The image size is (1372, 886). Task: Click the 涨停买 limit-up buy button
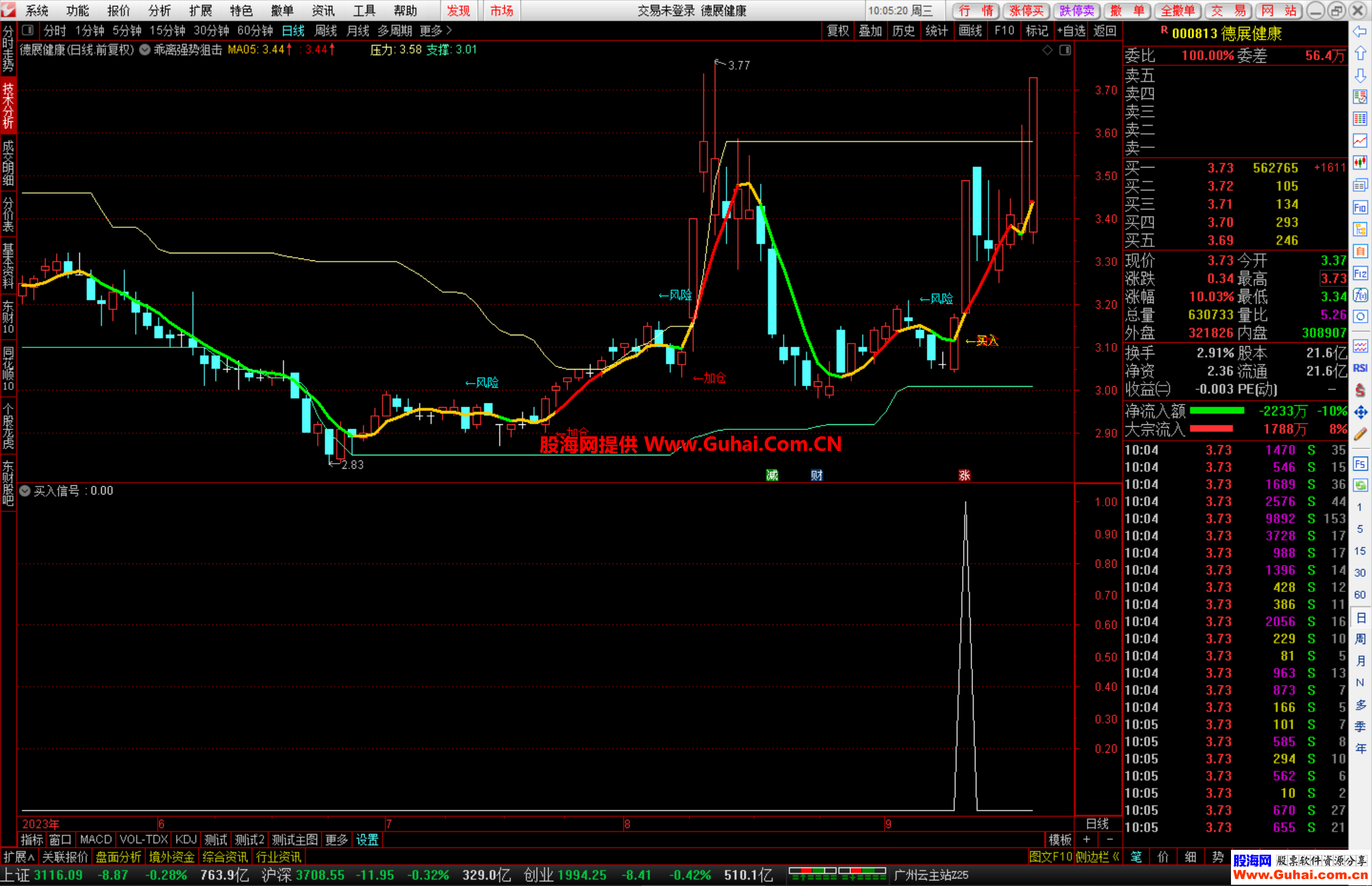coord(1026,11)
